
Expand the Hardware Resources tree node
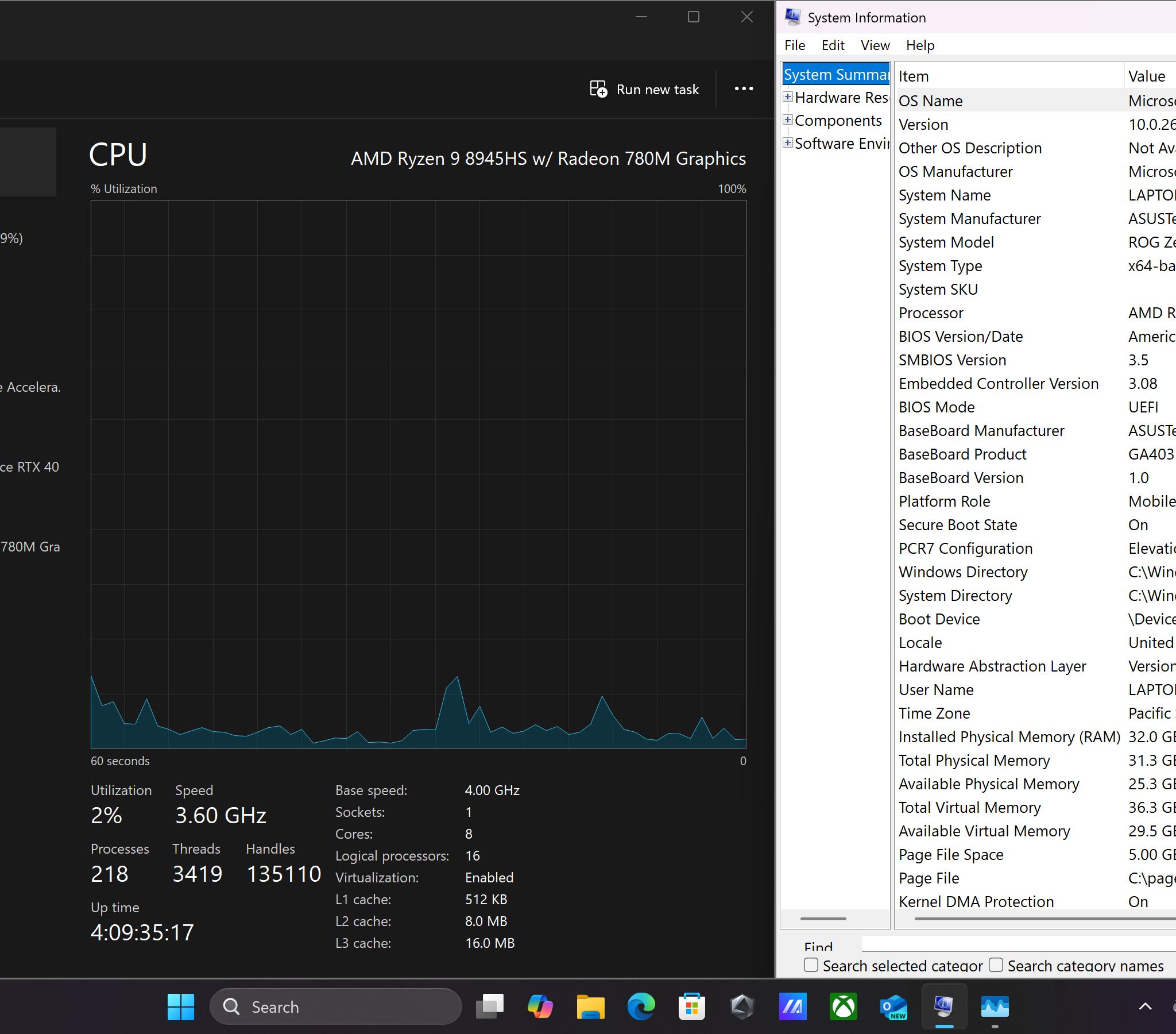(x=788, y=97)
